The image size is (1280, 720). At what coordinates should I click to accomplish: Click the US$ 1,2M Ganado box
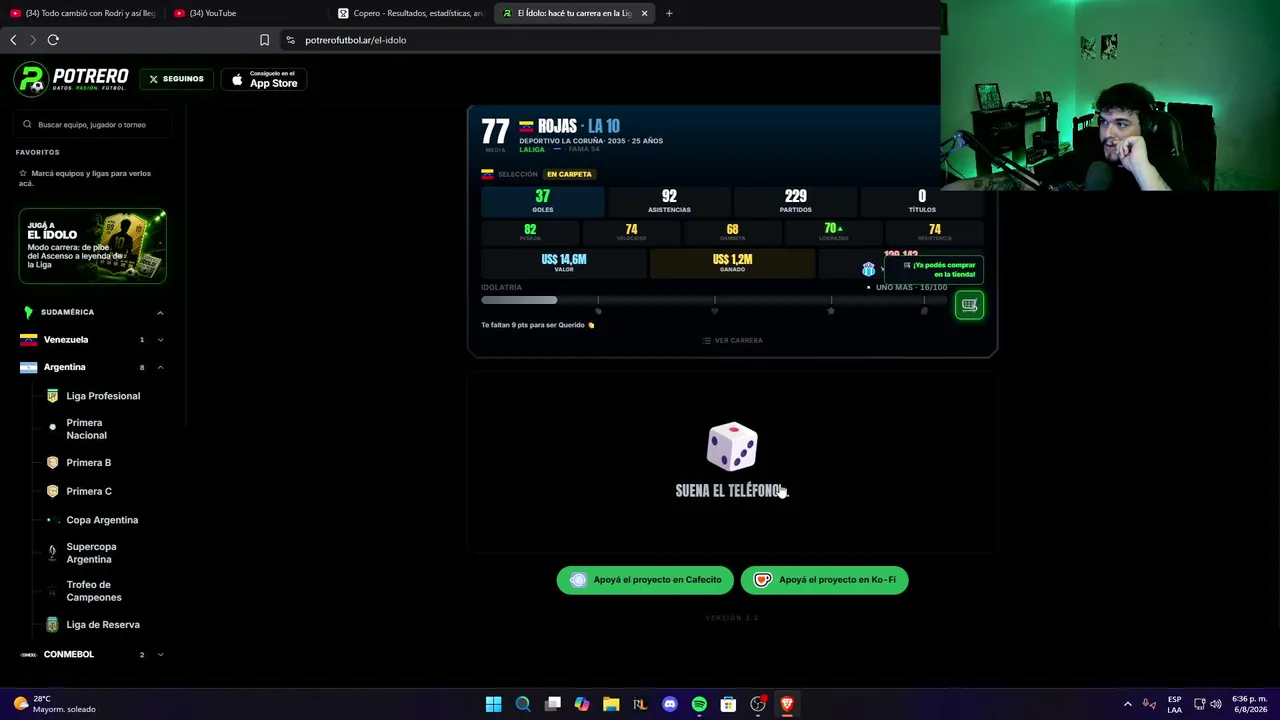click(732, 263)
